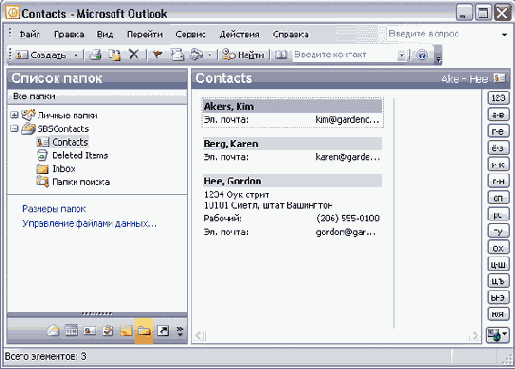
Task: Jump to the г-е index tab
Action: click(498, 131)
